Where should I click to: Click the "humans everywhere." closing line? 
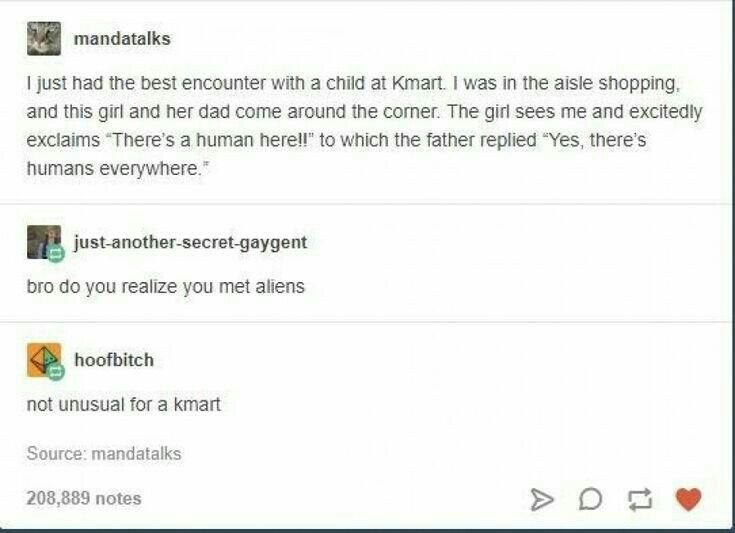pyautogui.click(x=117, y=168)
